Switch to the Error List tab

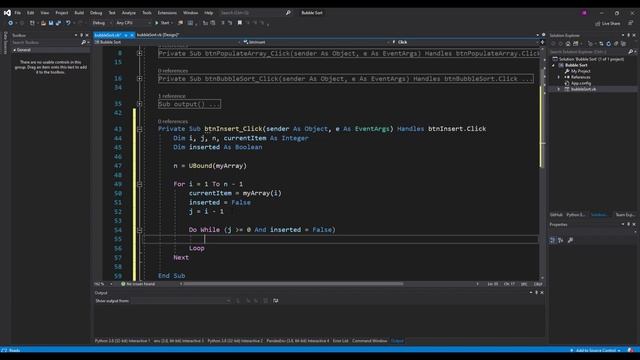(340, 341)
